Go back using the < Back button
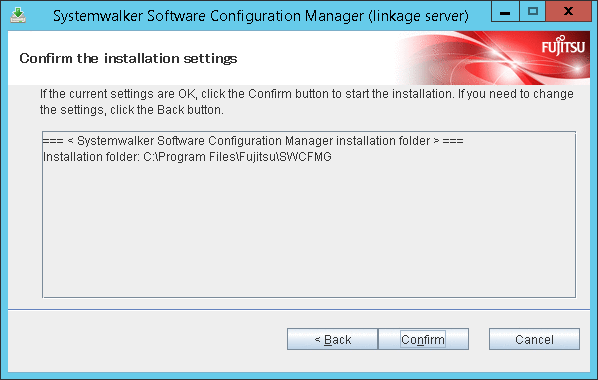 [x=333, y=339]
